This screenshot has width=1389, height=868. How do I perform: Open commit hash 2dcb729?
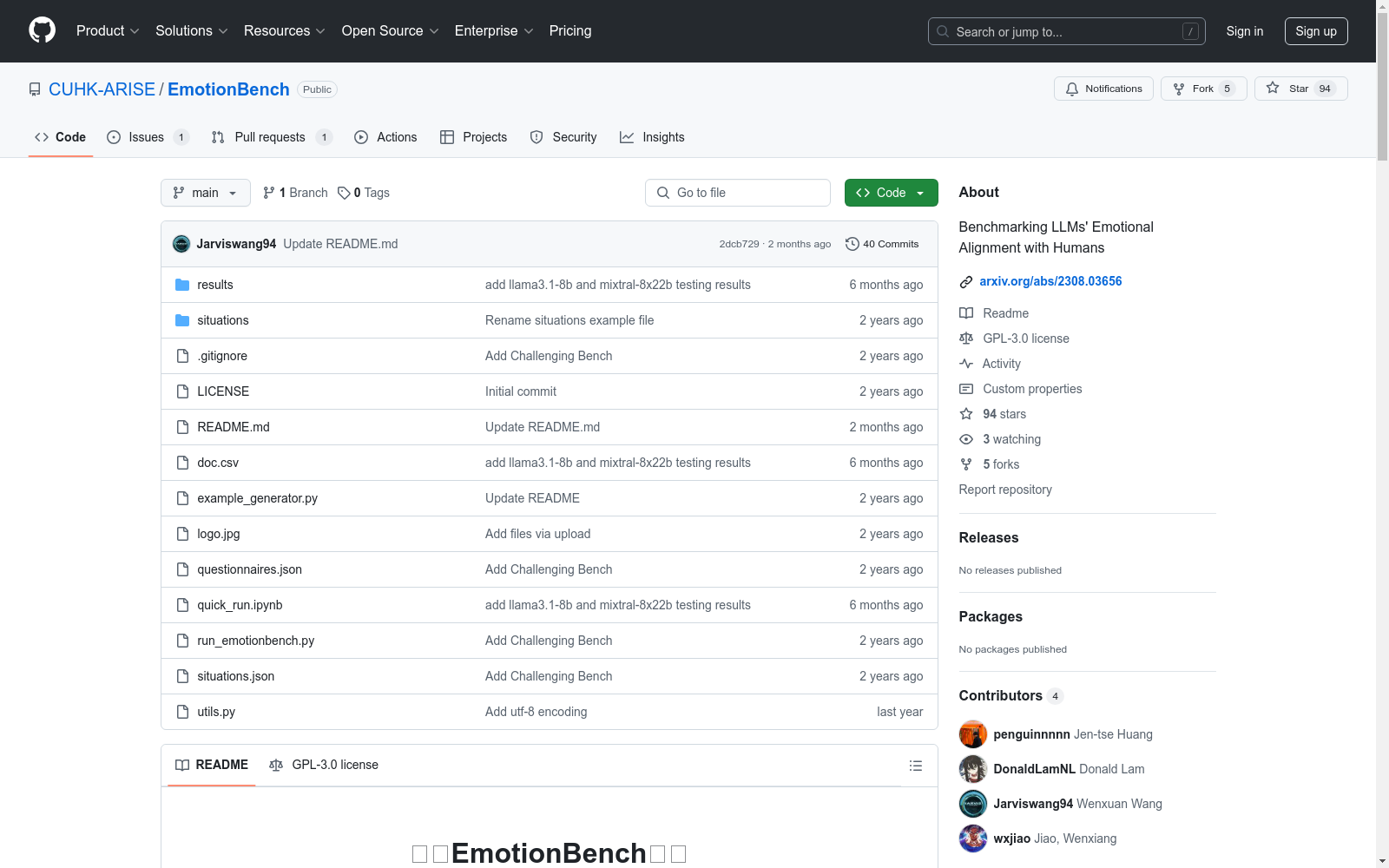(739, 244)
